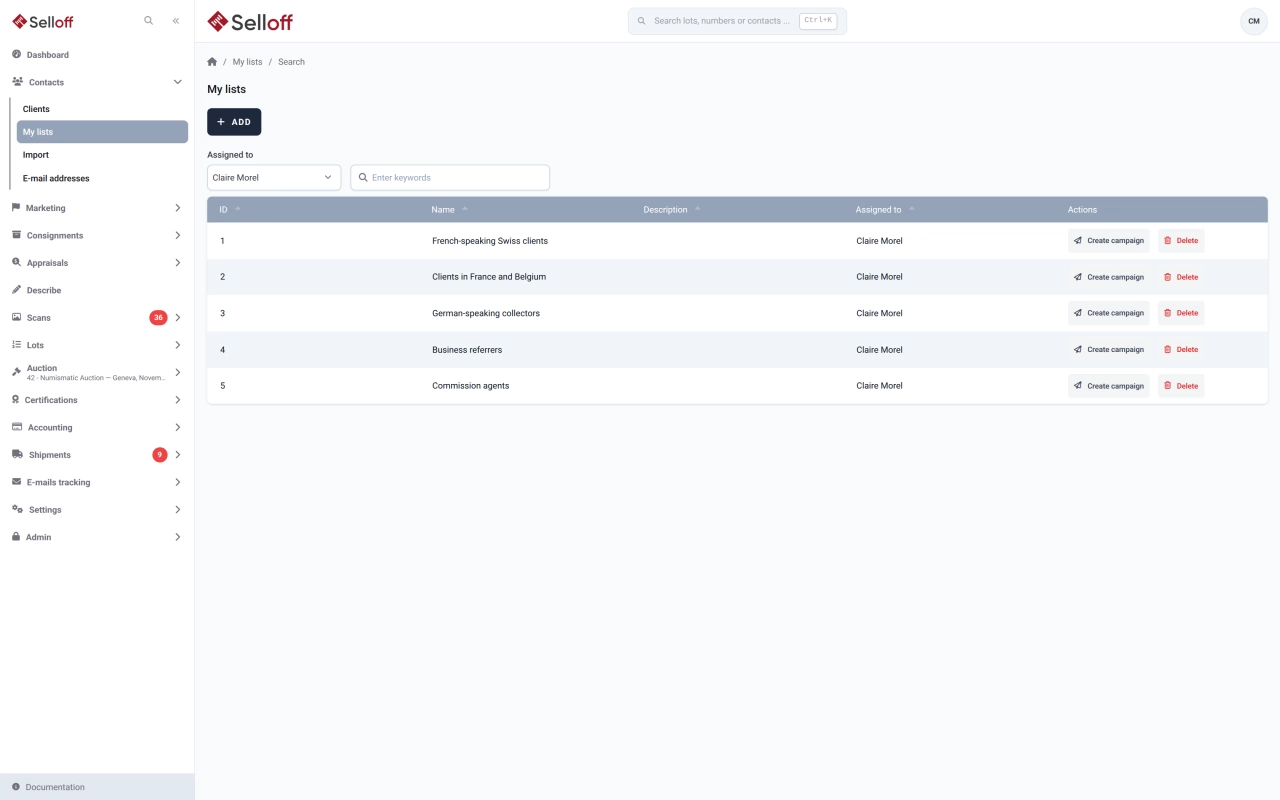
Task: Sort the table by the Name column
Action: coord(450,210)
